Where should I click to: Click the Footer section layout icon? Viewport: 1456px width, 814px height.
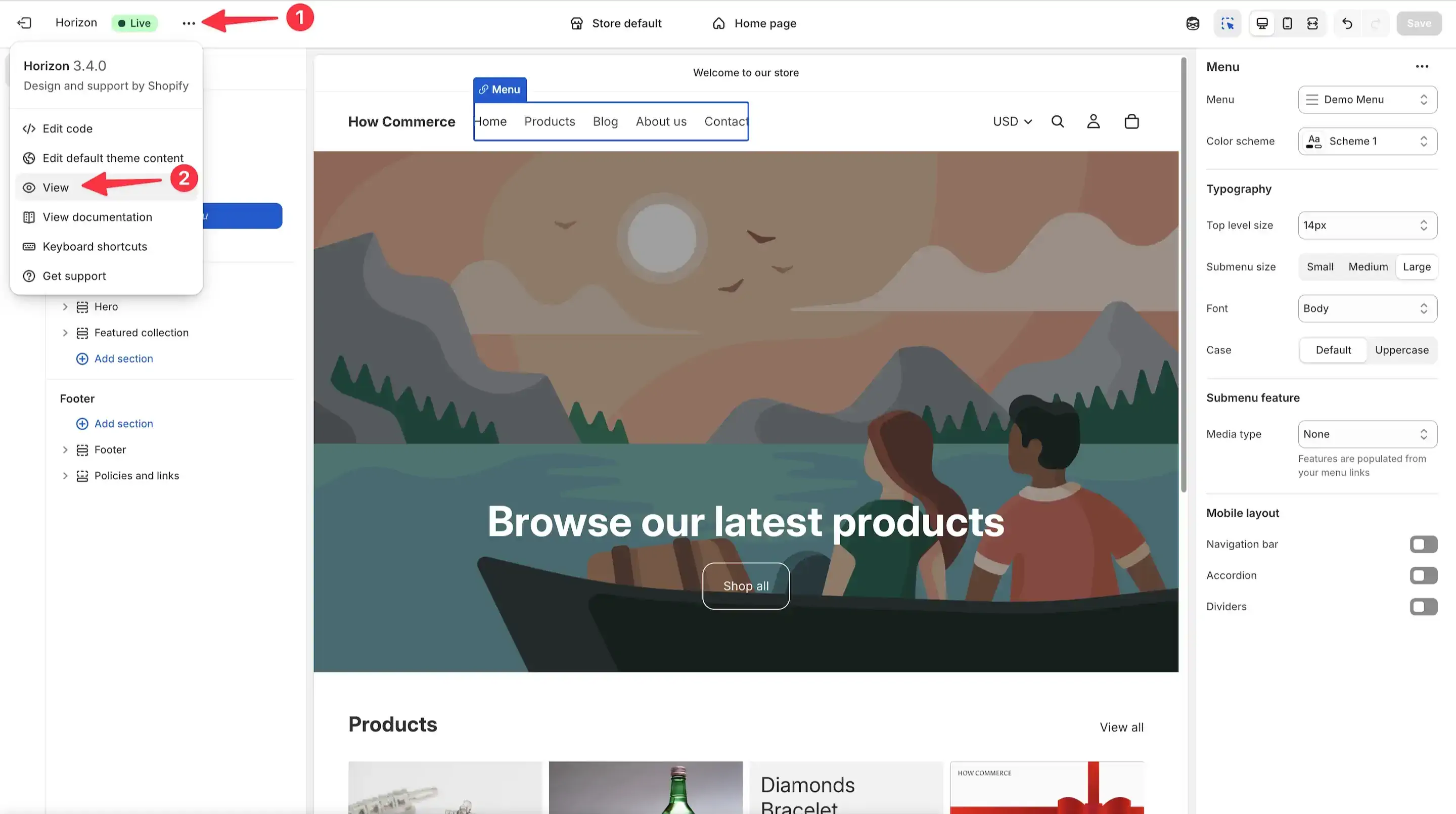[82, 450]
